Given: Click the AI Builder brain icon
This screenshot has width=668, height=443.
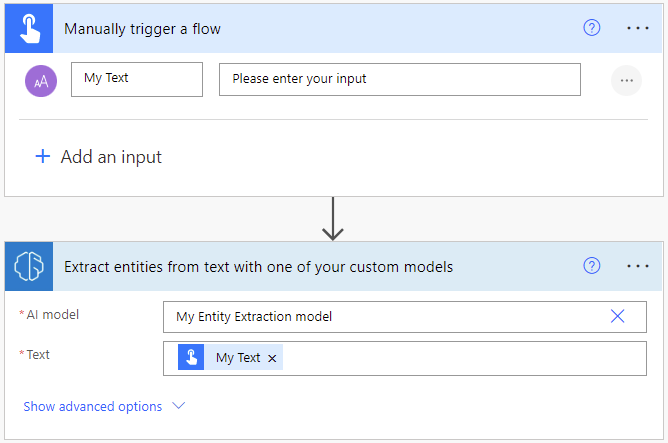Looking at the screenshot, I should tap(30, 266).
